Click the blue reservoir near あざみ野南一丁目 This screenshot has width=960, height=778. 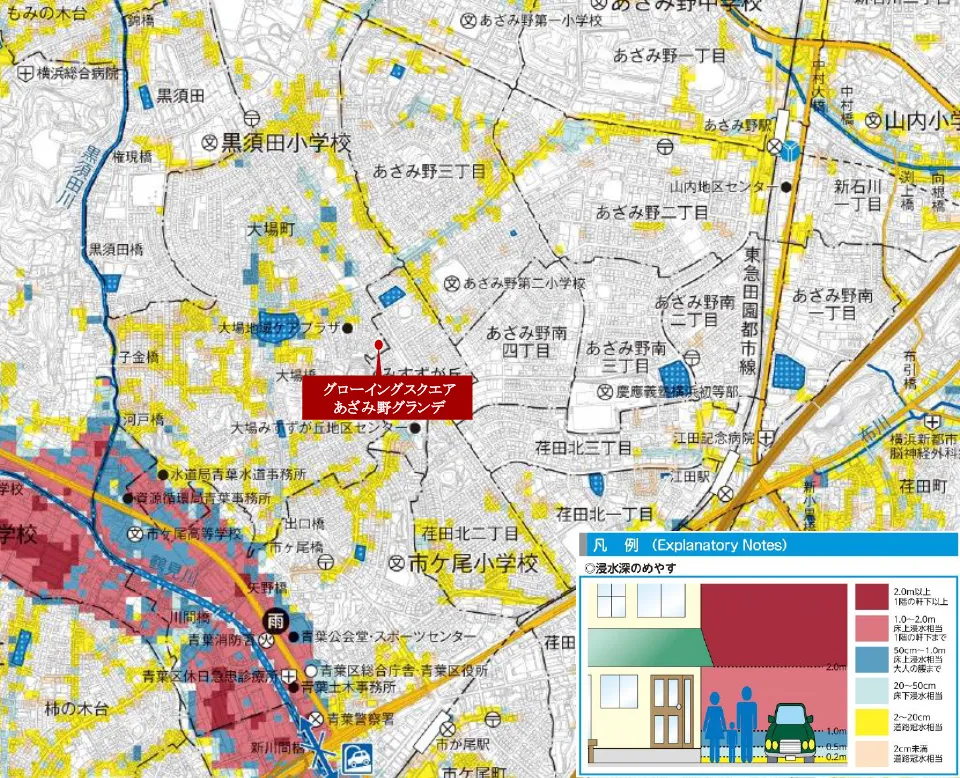788,371
